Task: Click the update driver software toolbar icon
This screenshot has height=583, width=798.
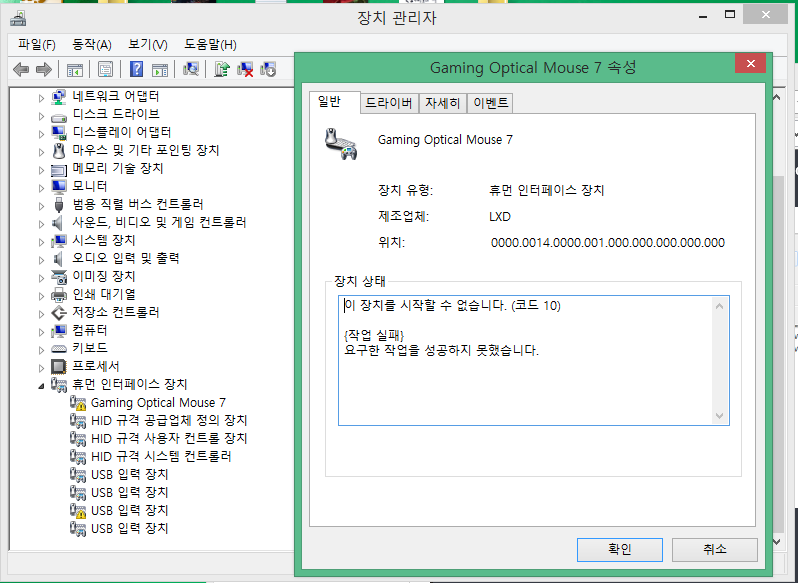Action: 222,69
